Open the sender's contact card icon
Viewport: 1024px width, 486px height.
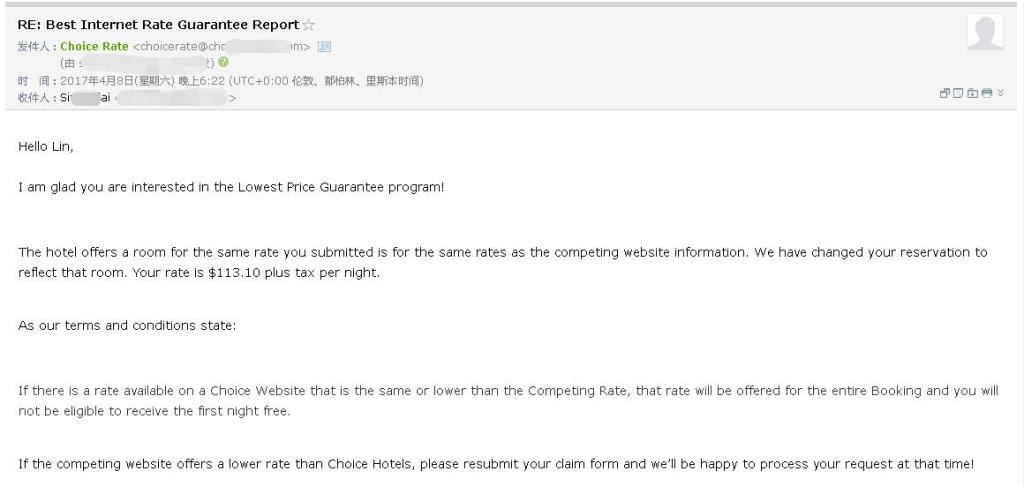pos(324,46)
